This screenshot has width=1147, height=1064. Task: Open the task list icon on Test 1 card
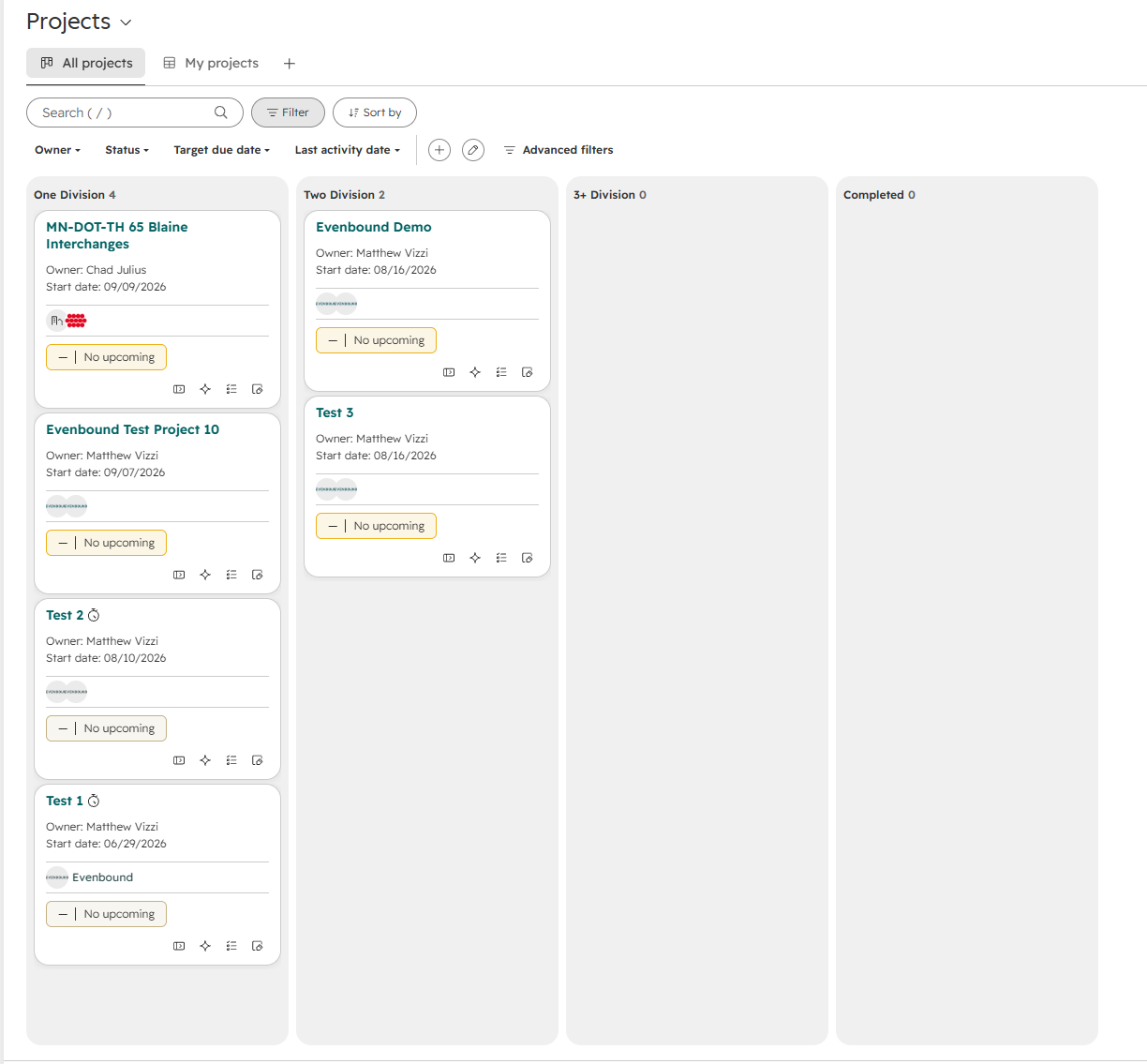coord(231,946)
